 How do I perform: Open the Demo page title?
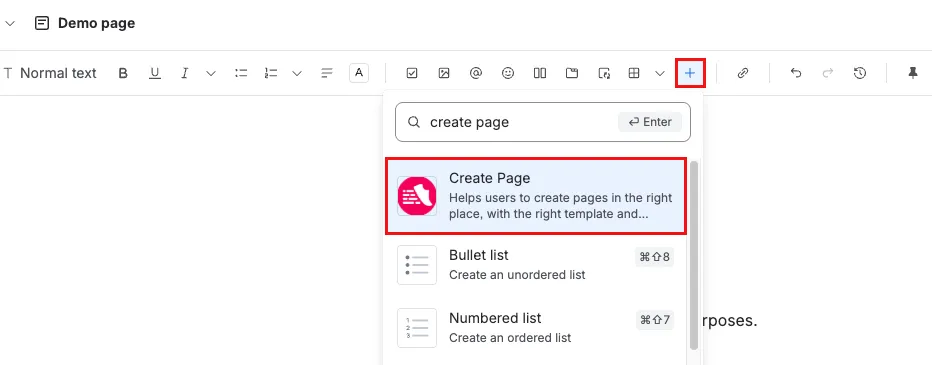96,23
